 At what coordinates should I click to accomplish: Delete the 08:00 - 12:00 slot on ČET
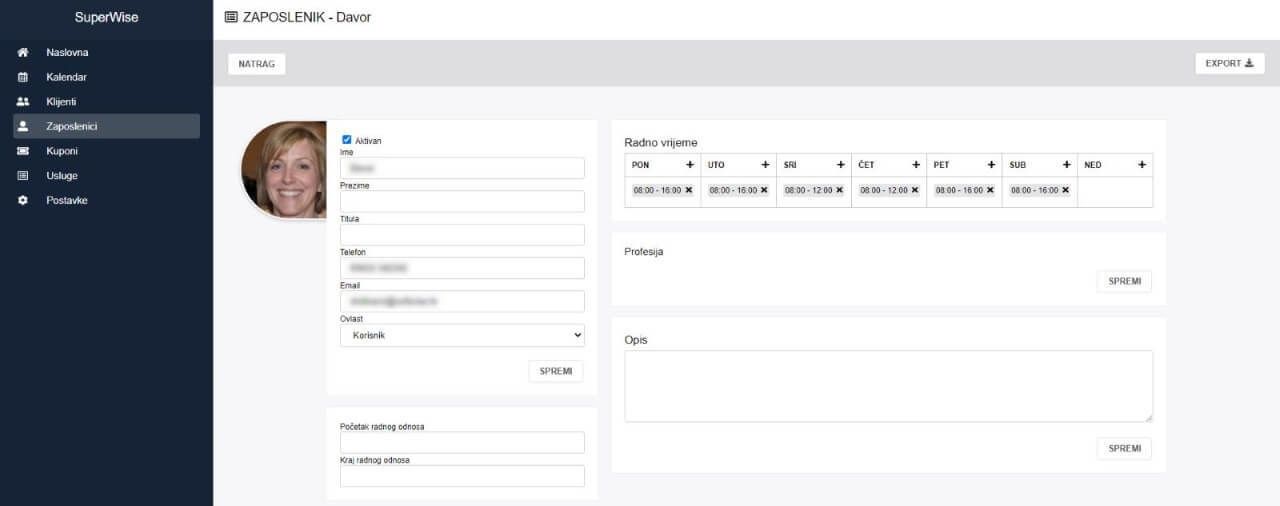coord(914,190)
